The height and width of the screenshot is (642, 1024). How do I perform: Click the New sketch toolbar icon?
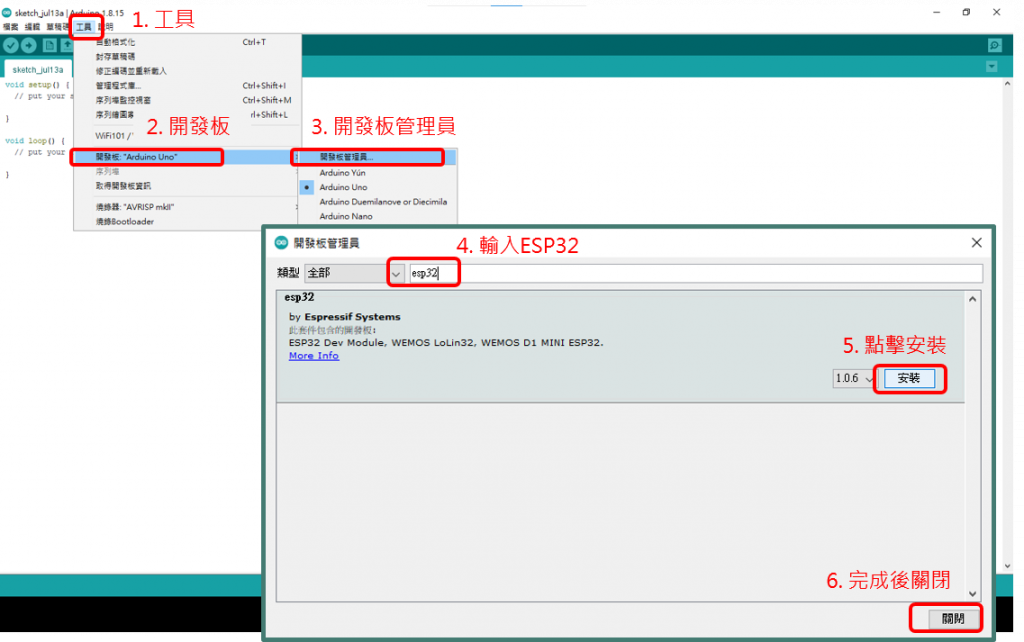pyautogui.click(x=50, y=45)
